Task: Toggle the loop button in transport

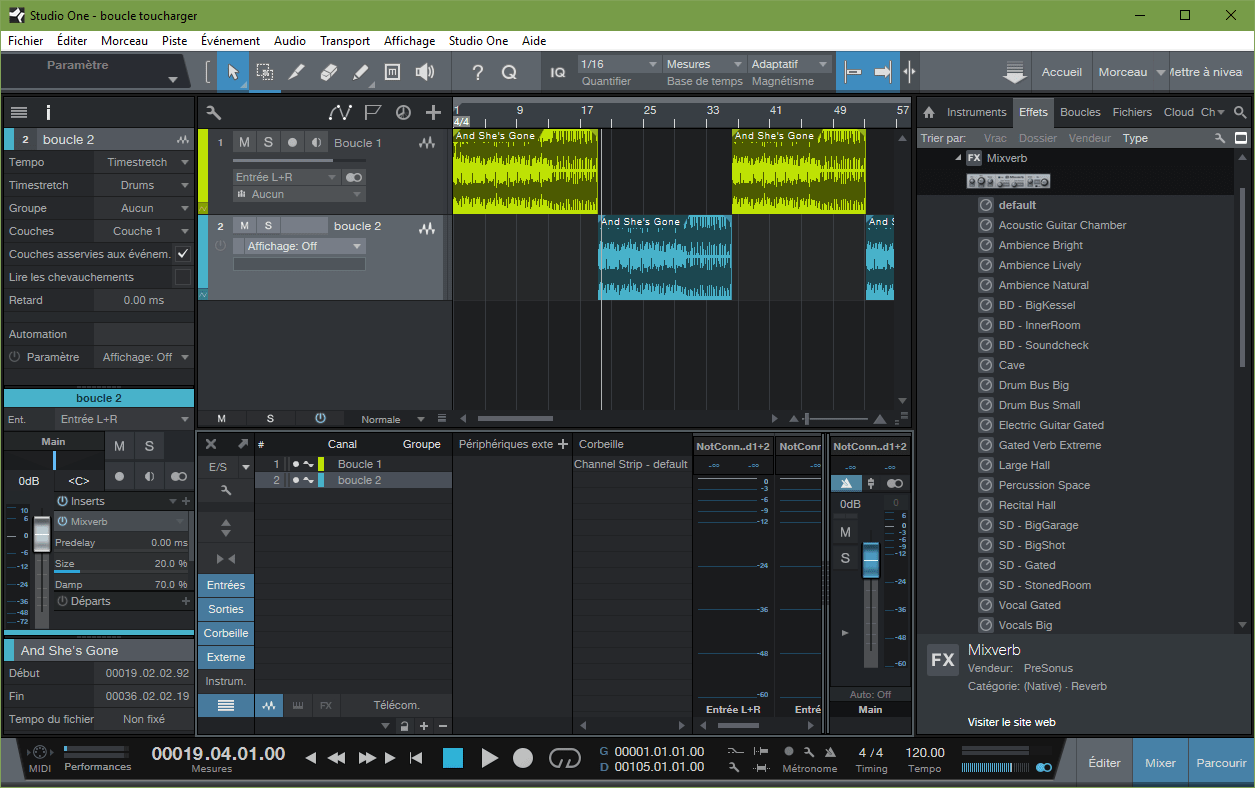Action: pyautogui.click(x=565, y=758)
